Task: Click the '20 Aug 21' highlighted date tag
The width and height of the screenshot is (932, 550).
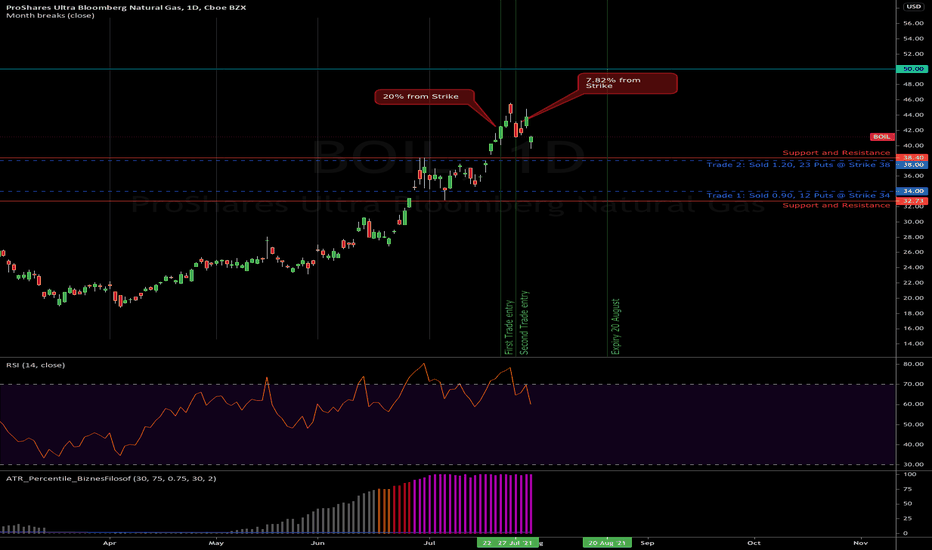Action: [607, 543]
